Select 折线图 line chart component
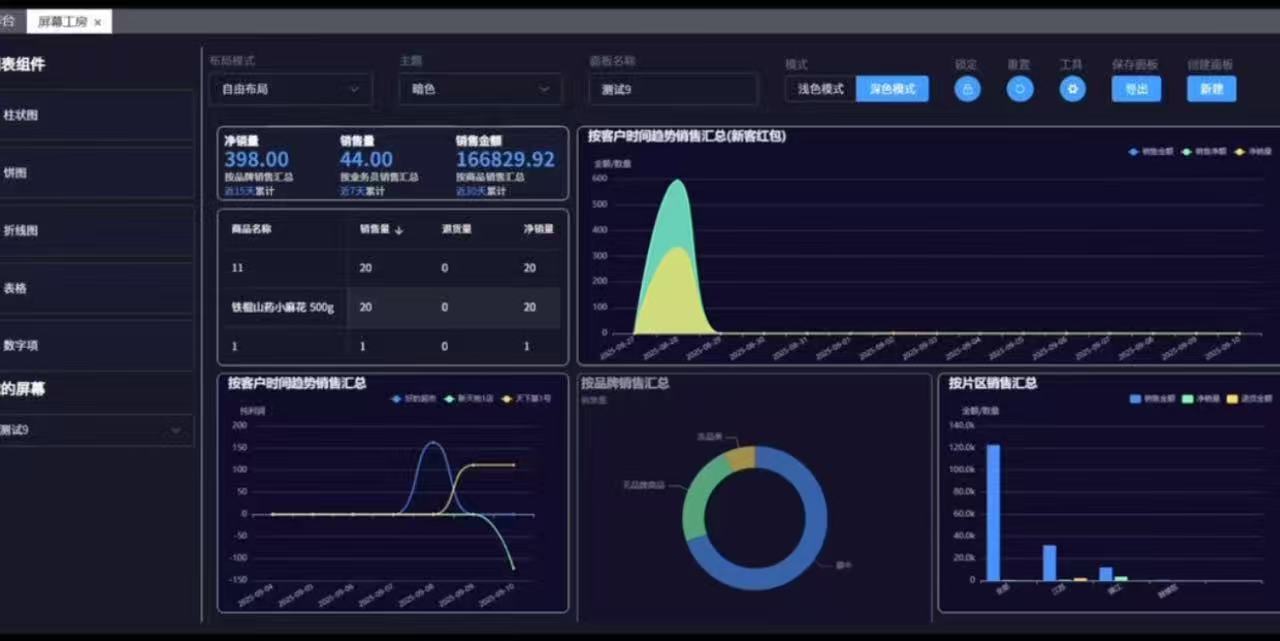 pyautogui.click(x=96, y=230)
